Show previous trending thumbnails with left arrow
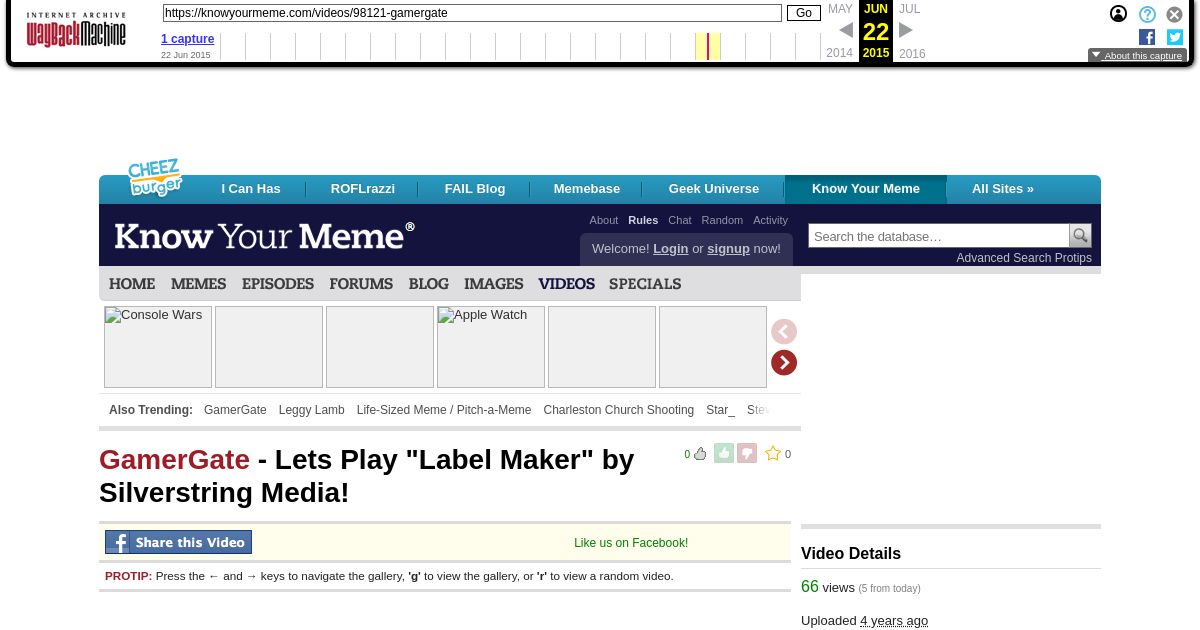Screen dimensions: 1200x630 (x=784, y=332)
